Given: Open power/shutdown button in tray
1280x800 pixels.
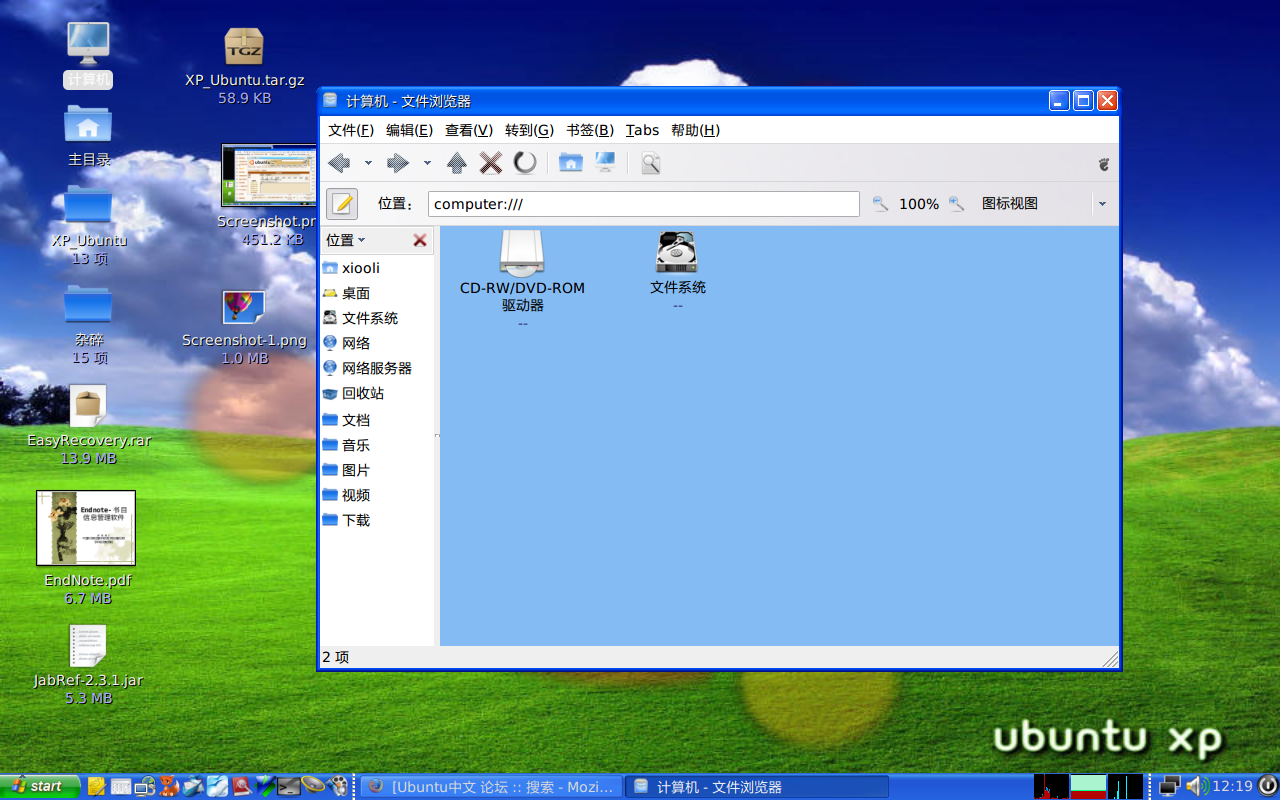Looking at the screenshot, I should point(1267,786).
